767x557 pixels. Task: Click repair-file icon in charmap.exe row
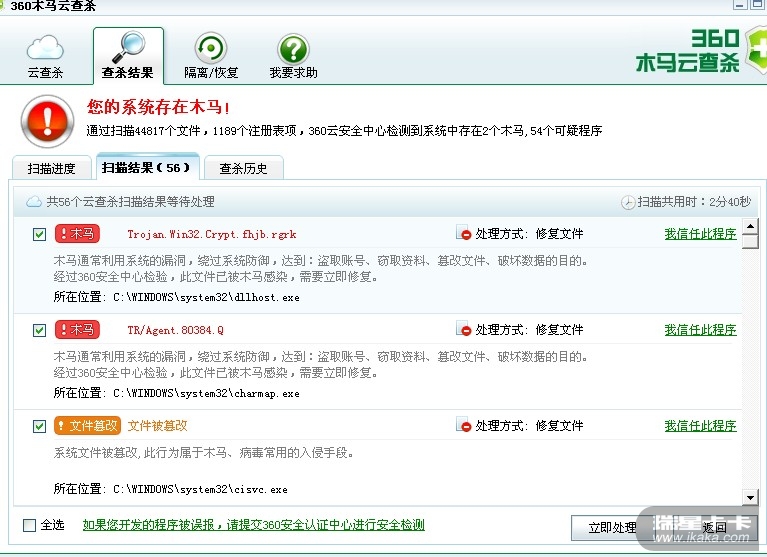[463, 329]
